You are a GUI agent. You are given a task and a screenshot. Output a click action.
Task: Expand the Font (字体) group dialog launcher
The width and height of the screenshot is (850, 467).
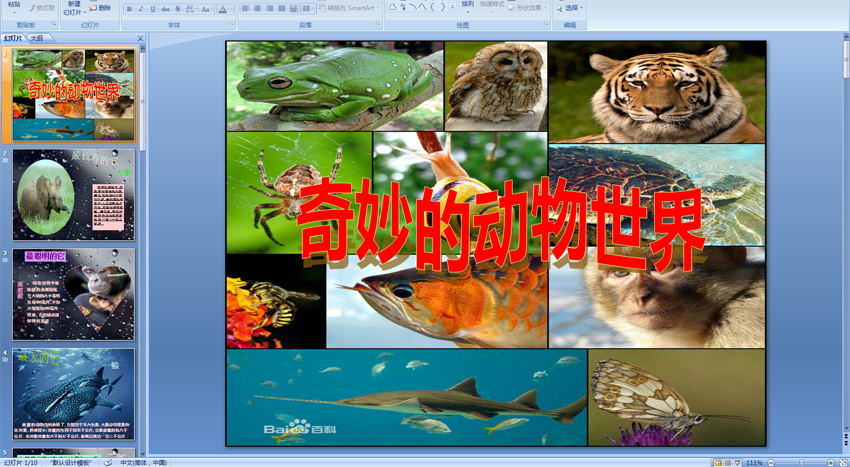pos(231,25)
